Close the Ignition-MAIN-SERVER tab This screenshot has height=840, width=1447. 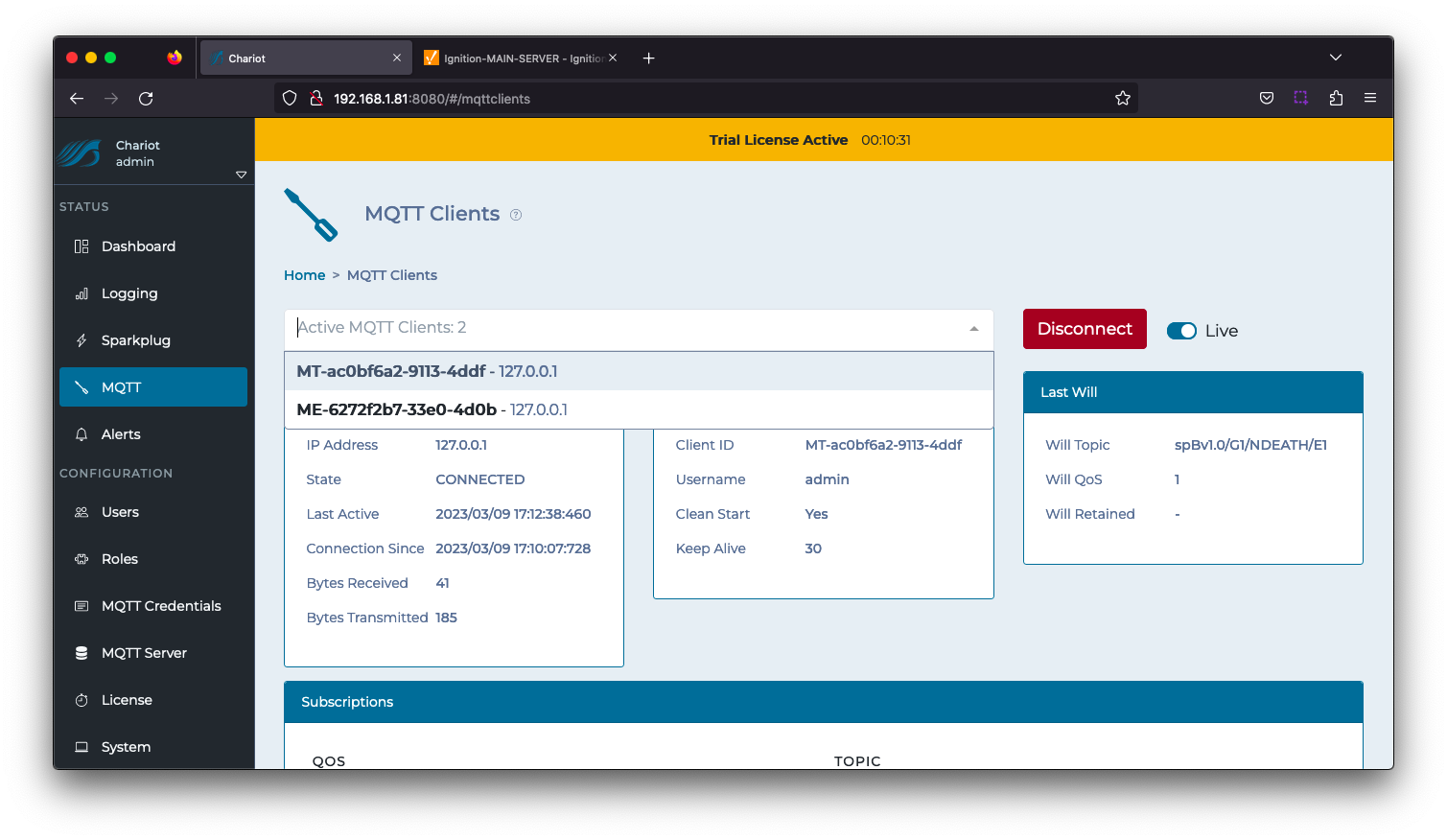pos(613,58)
